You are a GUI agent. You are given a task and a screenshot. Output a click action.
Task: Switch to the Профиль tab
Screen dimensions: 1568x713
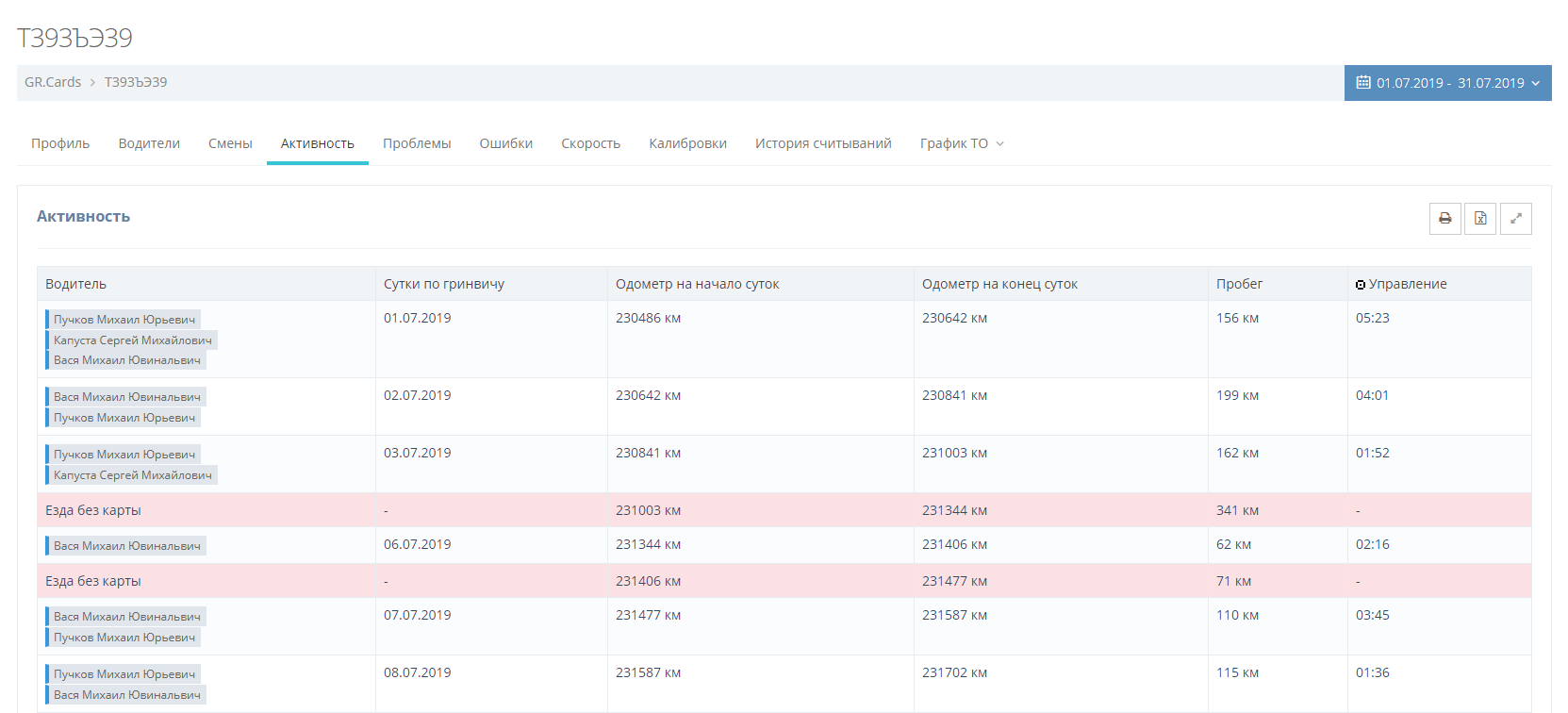click(60, 143)
